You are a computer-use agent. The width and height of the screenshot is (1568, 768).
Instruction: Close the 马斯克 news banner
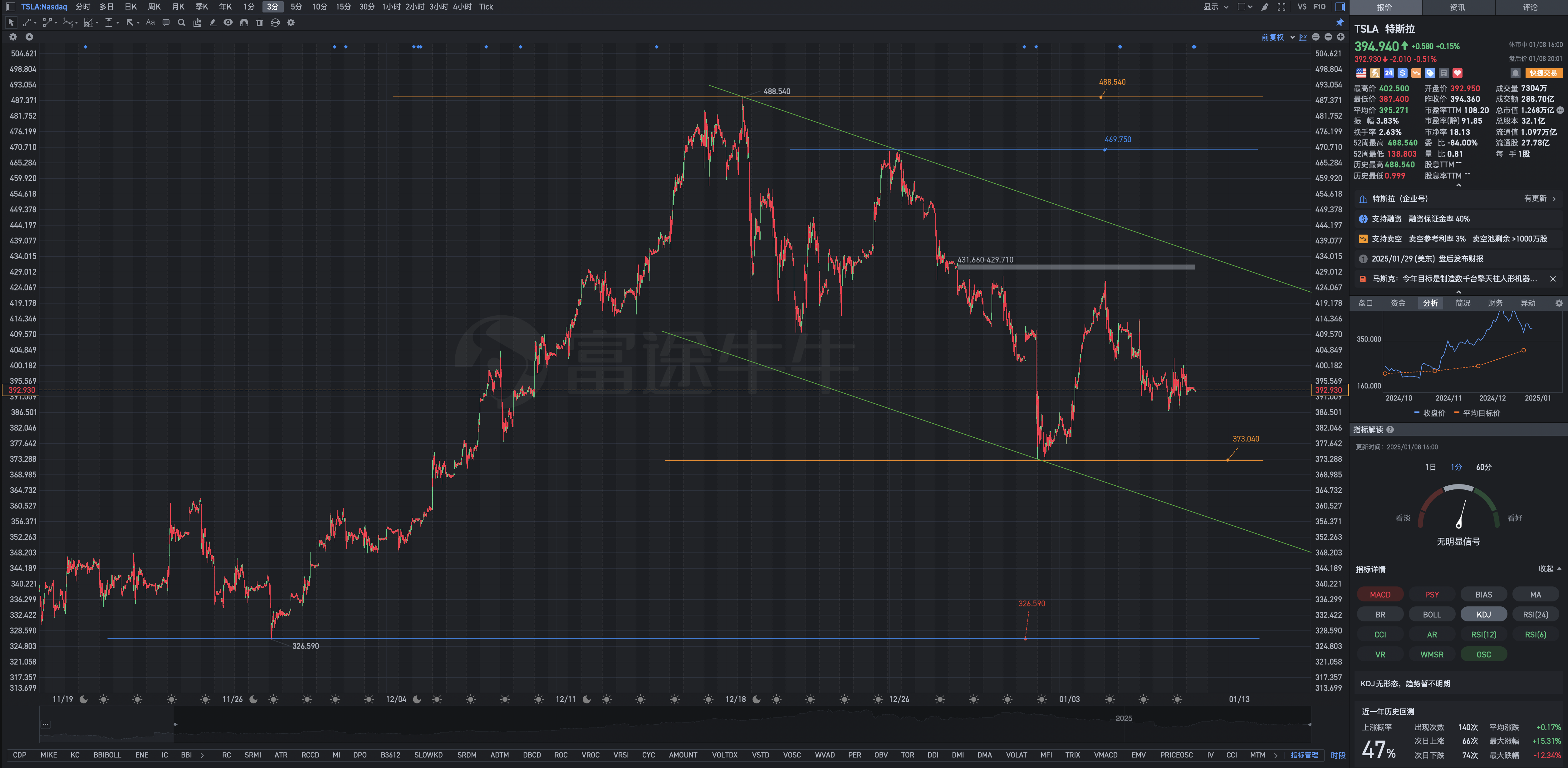tap(1553, 279)
